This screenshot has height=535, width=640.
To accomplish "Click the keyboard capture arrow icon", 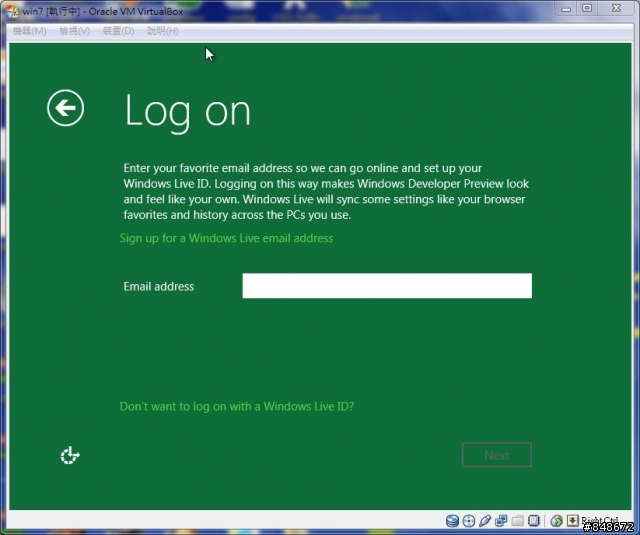I will [573, 520].
